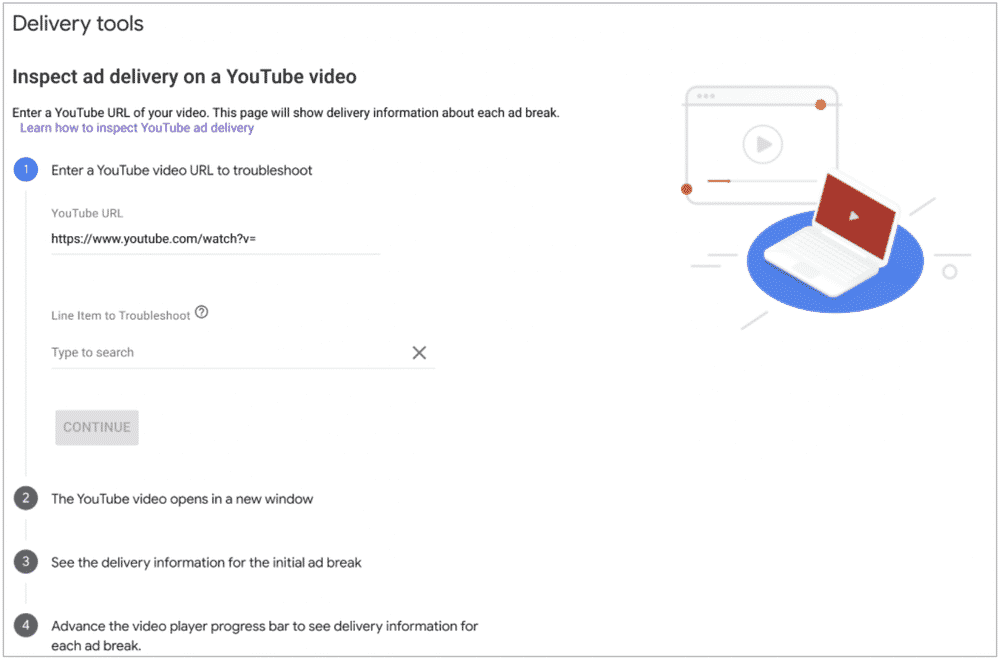Screen dimensions: 1000x660
Task: Click the Inspect ad delivery on a YouTube video heading
Action: coord(184,77)
